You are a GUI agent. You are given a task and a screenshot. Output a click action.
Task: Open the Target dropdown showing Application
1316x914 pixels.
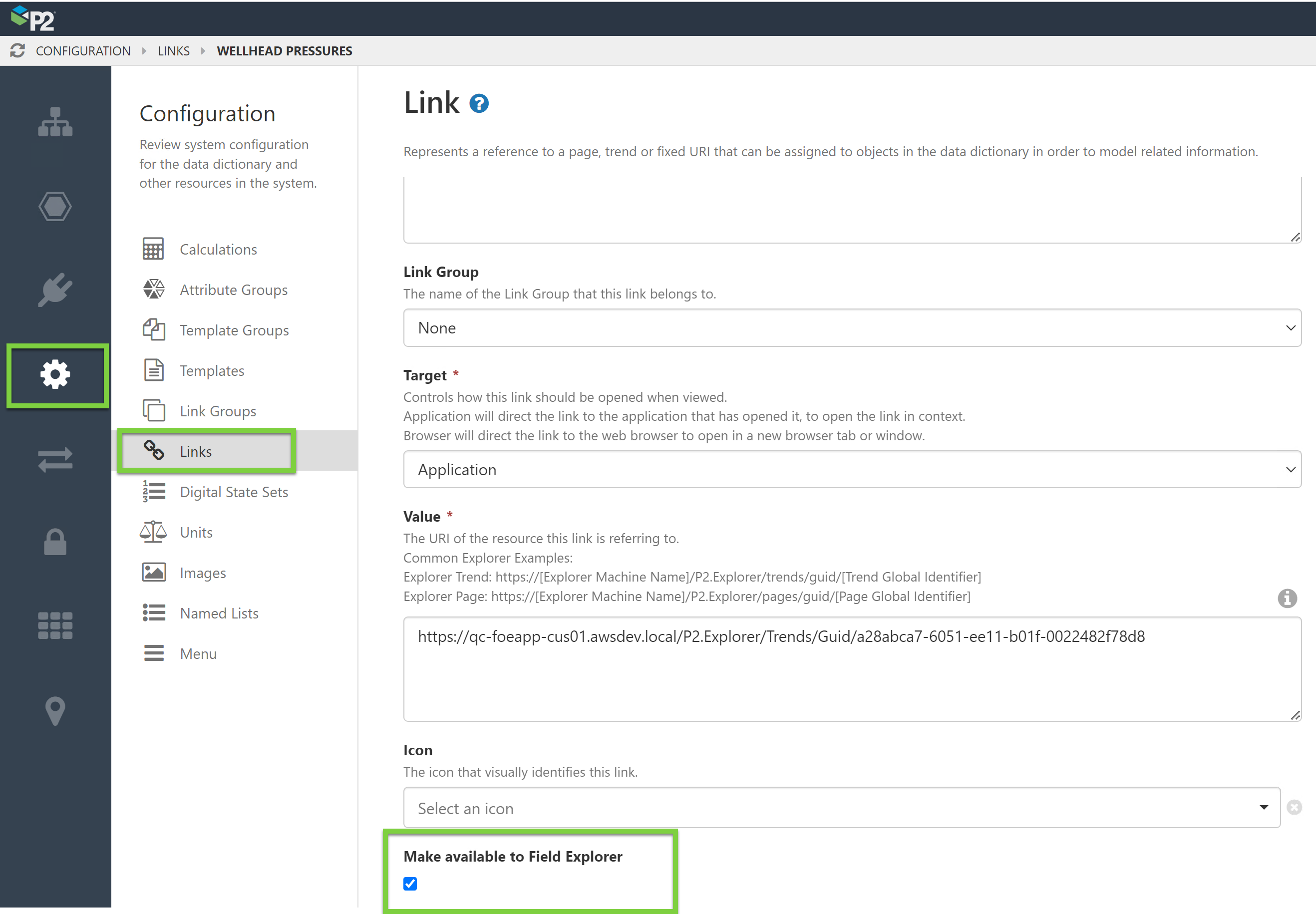(x=852, y=470)
